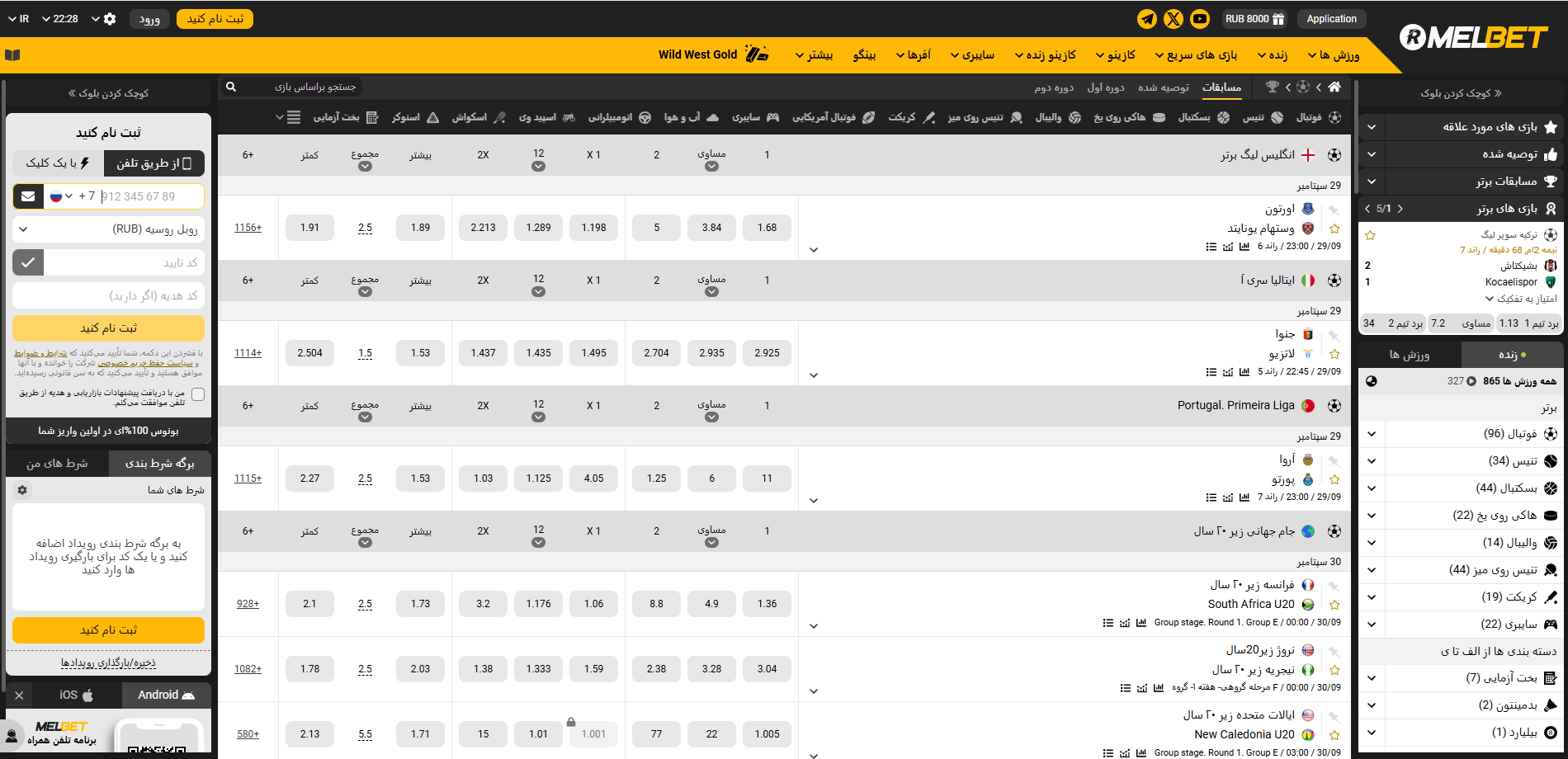
Task: Open the Live Casino menu
Action: click(1051, 55)
